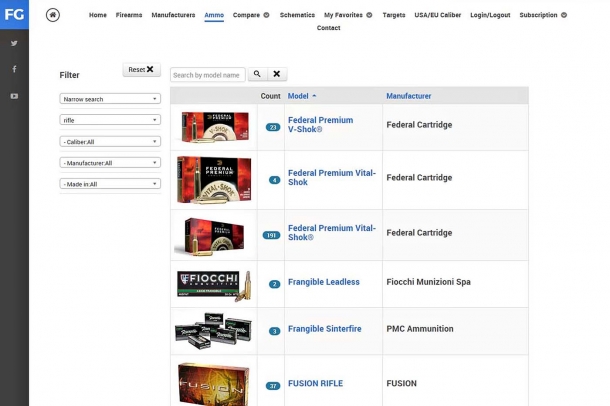Open the Frangible Sinterfire link
Viewport: 610px width, 406px height.
[x=324, y=329]
